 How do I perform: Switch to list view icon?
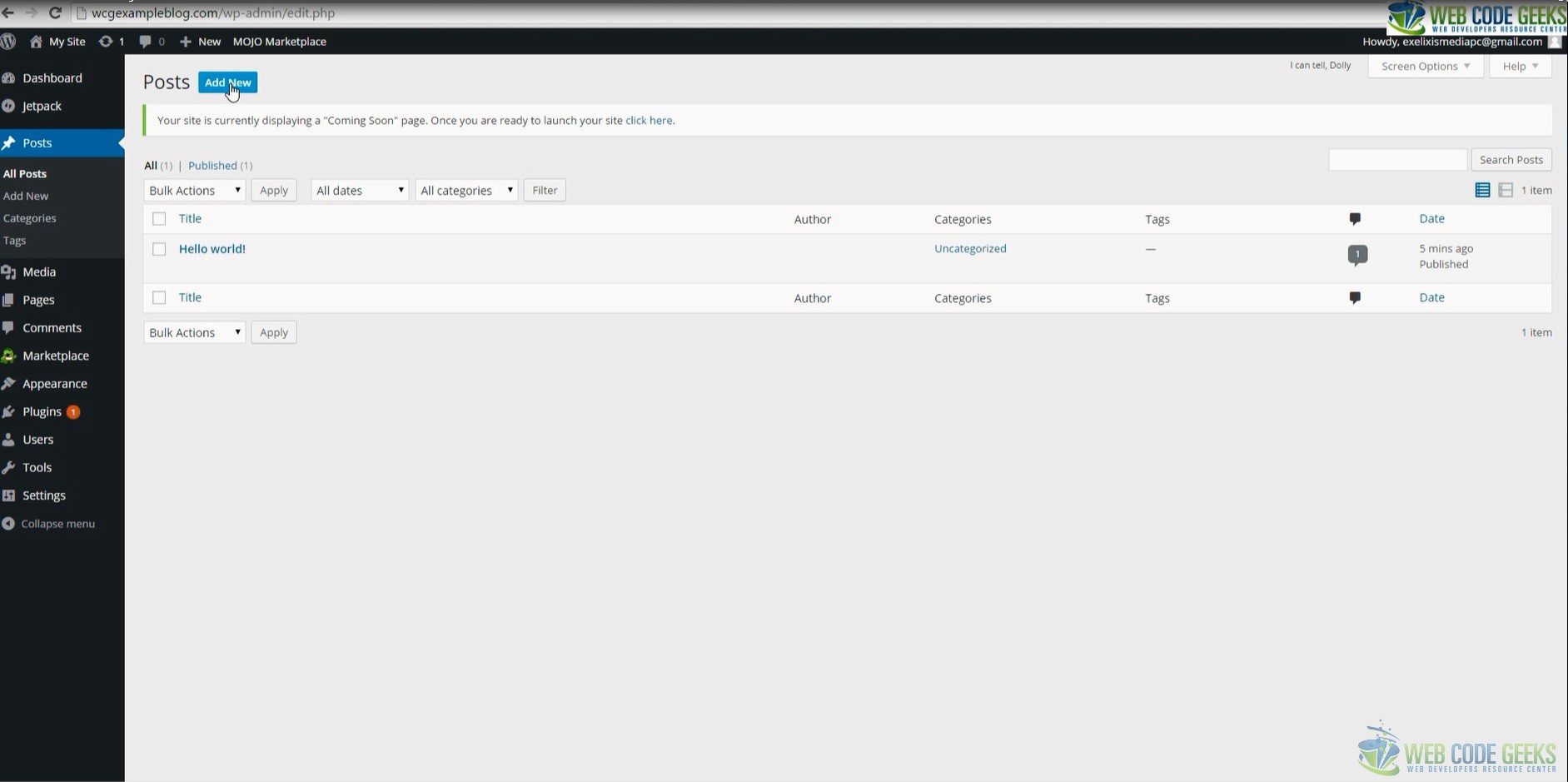pyautogui.click(x=1482, y=190)
